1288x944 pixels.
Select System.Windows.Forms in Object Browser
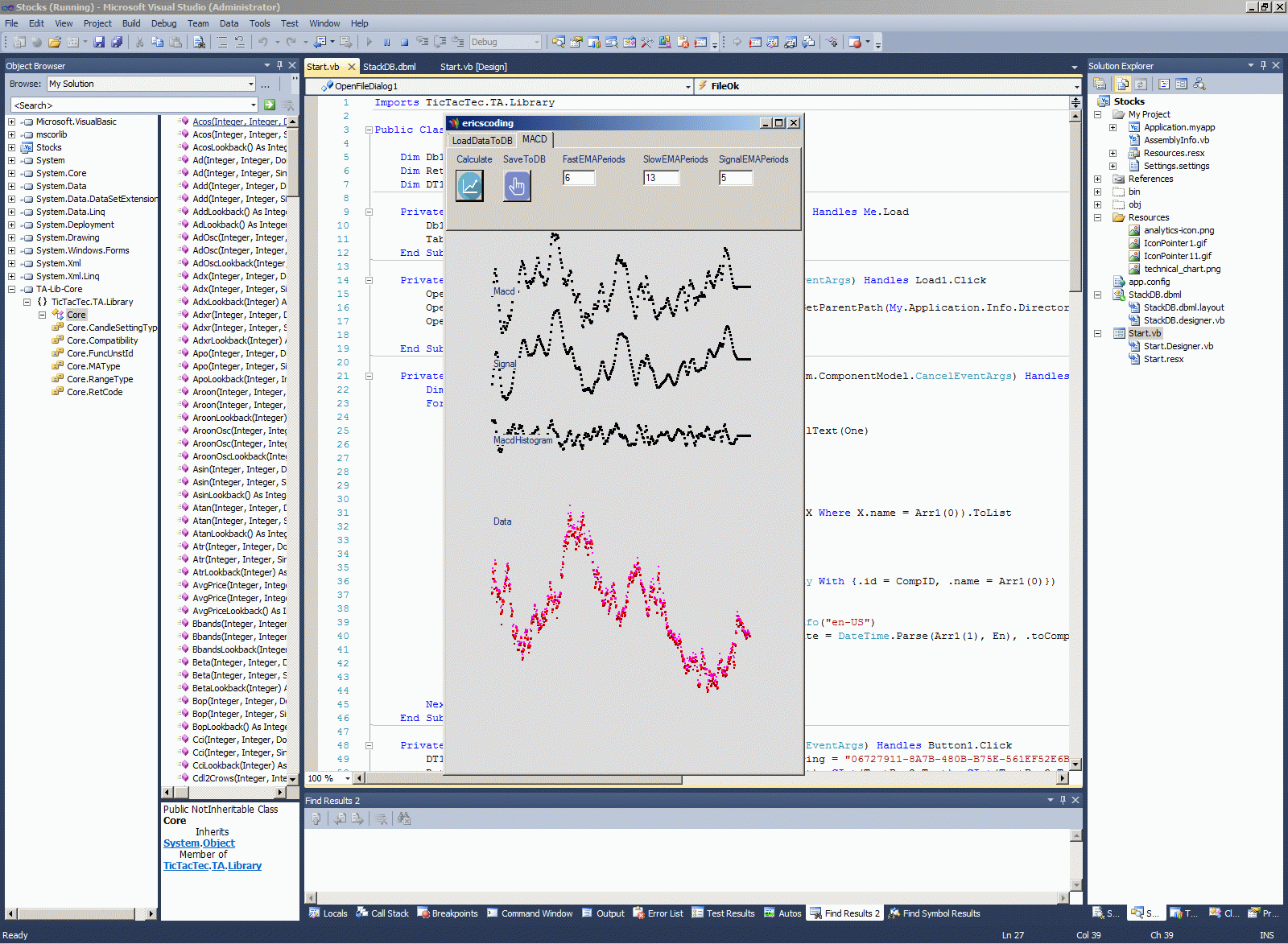tap(82, 250)
